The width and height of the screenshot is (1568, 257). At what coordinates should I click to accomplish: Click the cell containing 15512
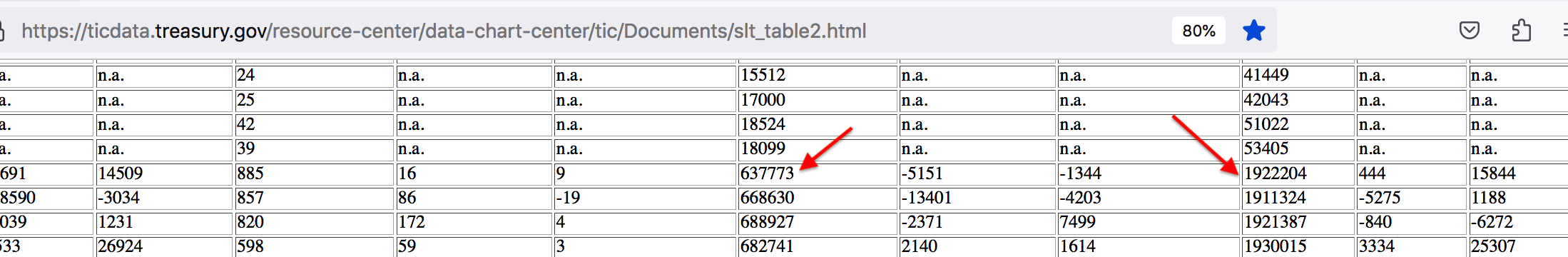click(x=817, y=76)
